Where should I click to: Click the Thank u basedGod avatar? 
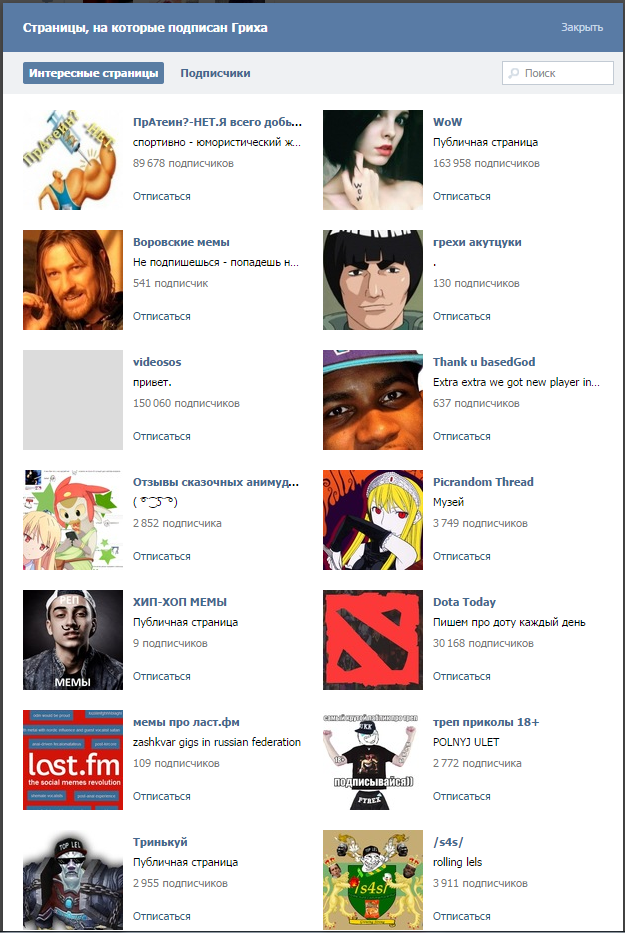pyautogui.click(x=373, y=400)
